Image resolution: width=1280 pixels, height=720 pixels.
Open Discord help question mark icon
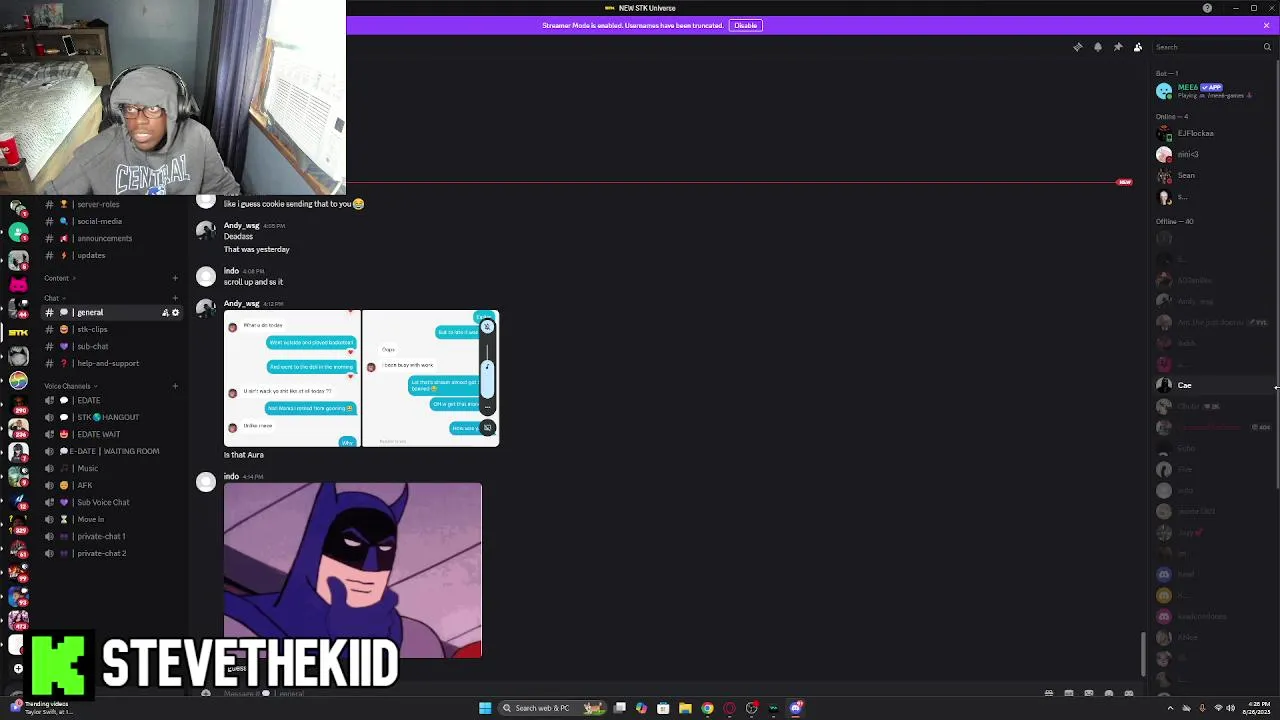click(x=1207, y=8)
